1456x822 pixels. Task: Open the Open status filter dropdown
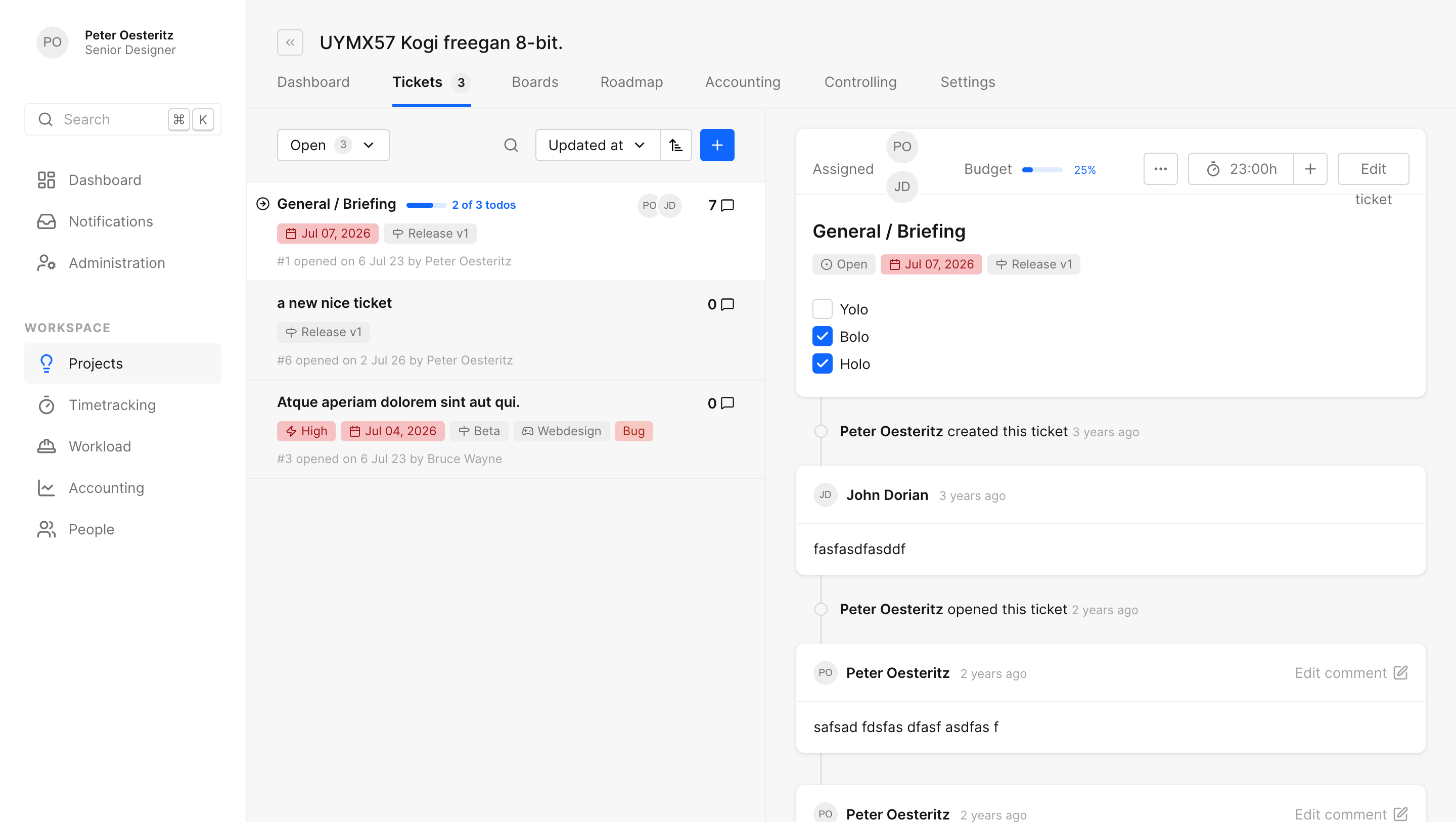(333, 145)
